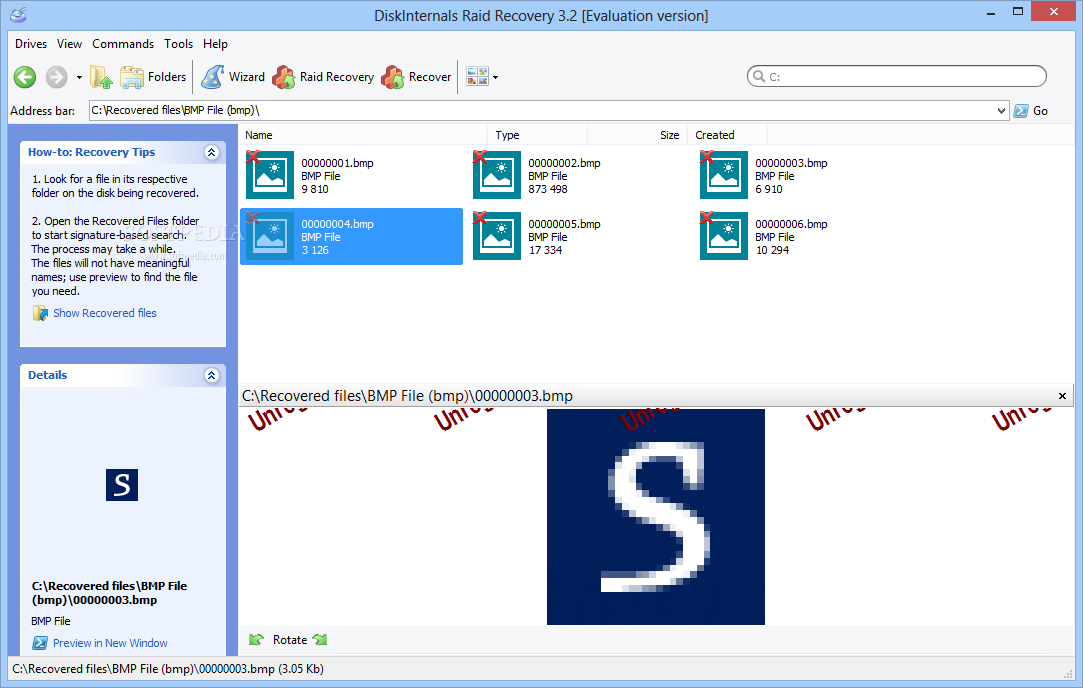This screenshot has height=688, width=1083.
Task: Select the 00000004.bmp file icon
Action: tap(269, 236)
